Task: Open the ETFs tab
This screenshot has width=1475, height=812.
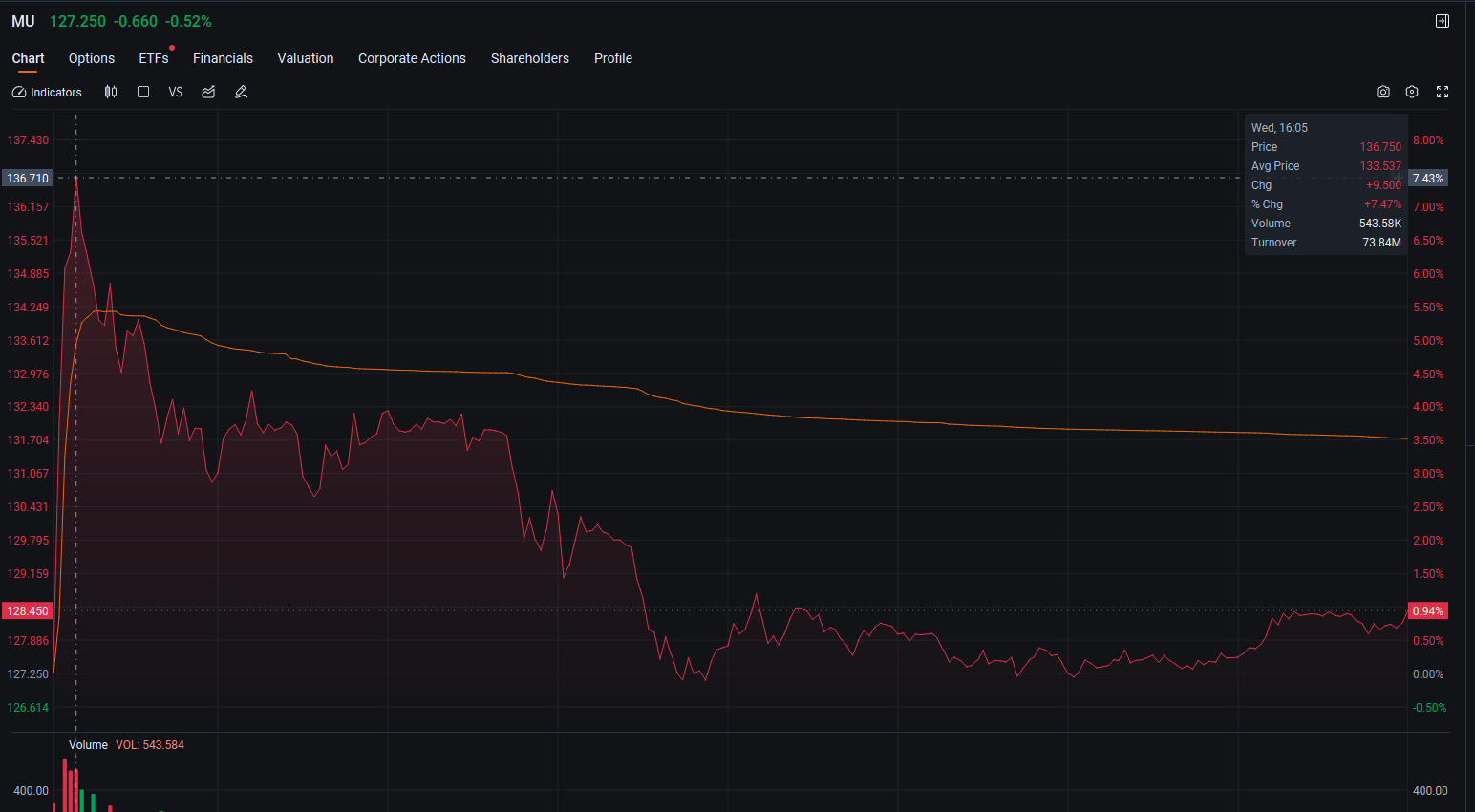Action: (154, 58)
